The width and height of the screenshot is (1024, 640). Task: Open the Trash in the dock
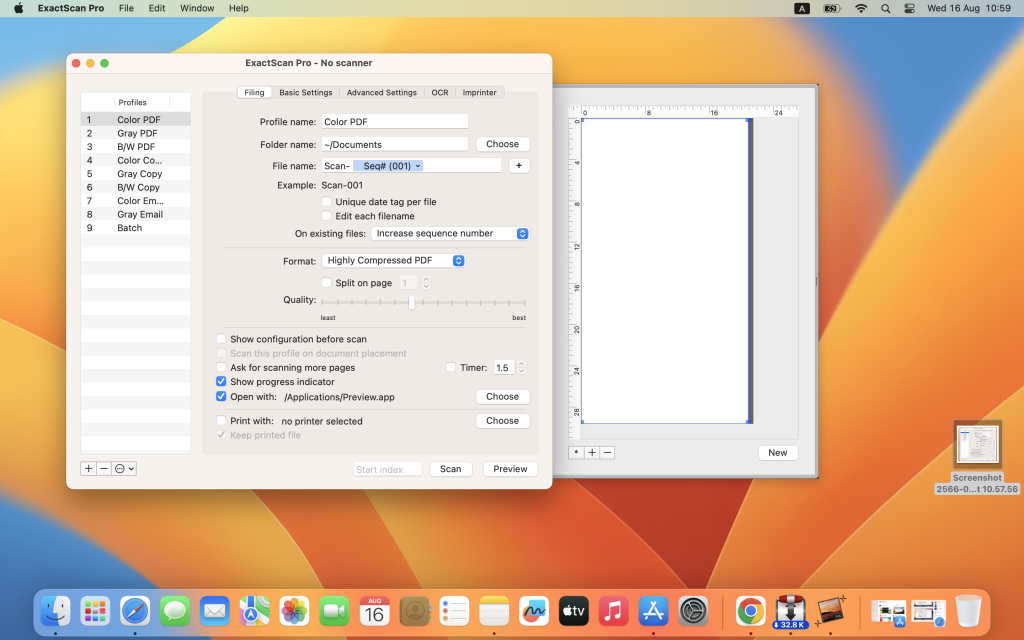pyautogui.click(x=968, y=611)
